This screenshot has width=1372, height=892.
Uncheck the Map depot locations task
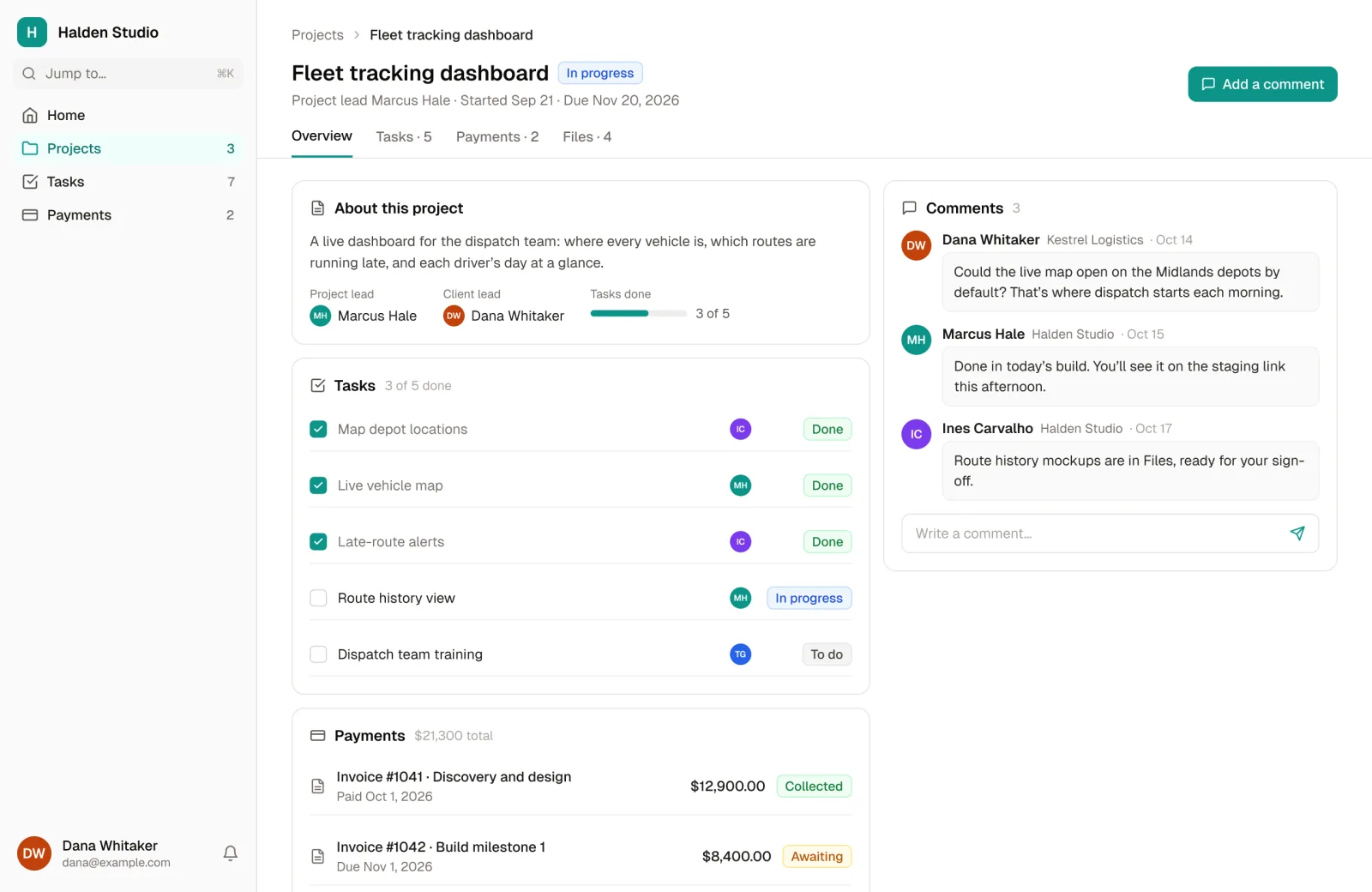318,429
